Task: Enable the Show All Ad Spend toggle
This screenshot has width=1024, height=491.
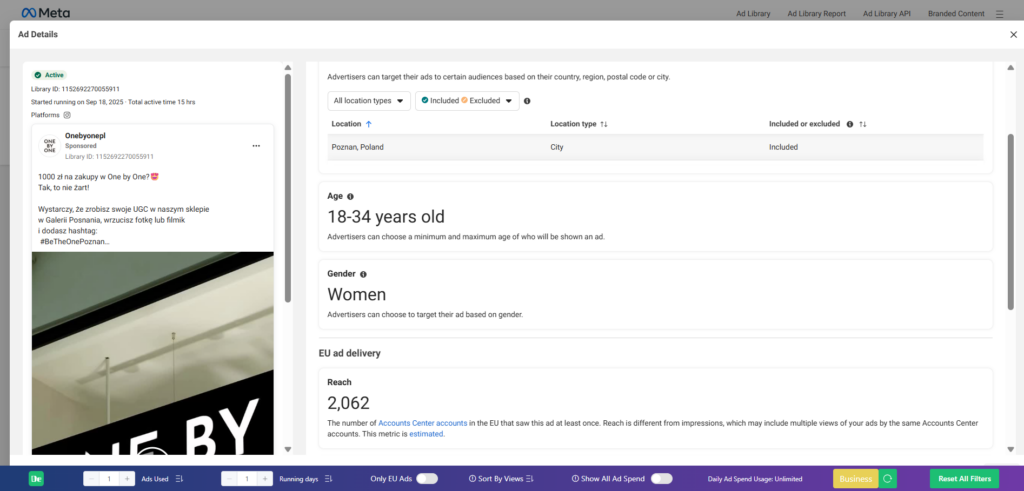Action: (661, 479)
